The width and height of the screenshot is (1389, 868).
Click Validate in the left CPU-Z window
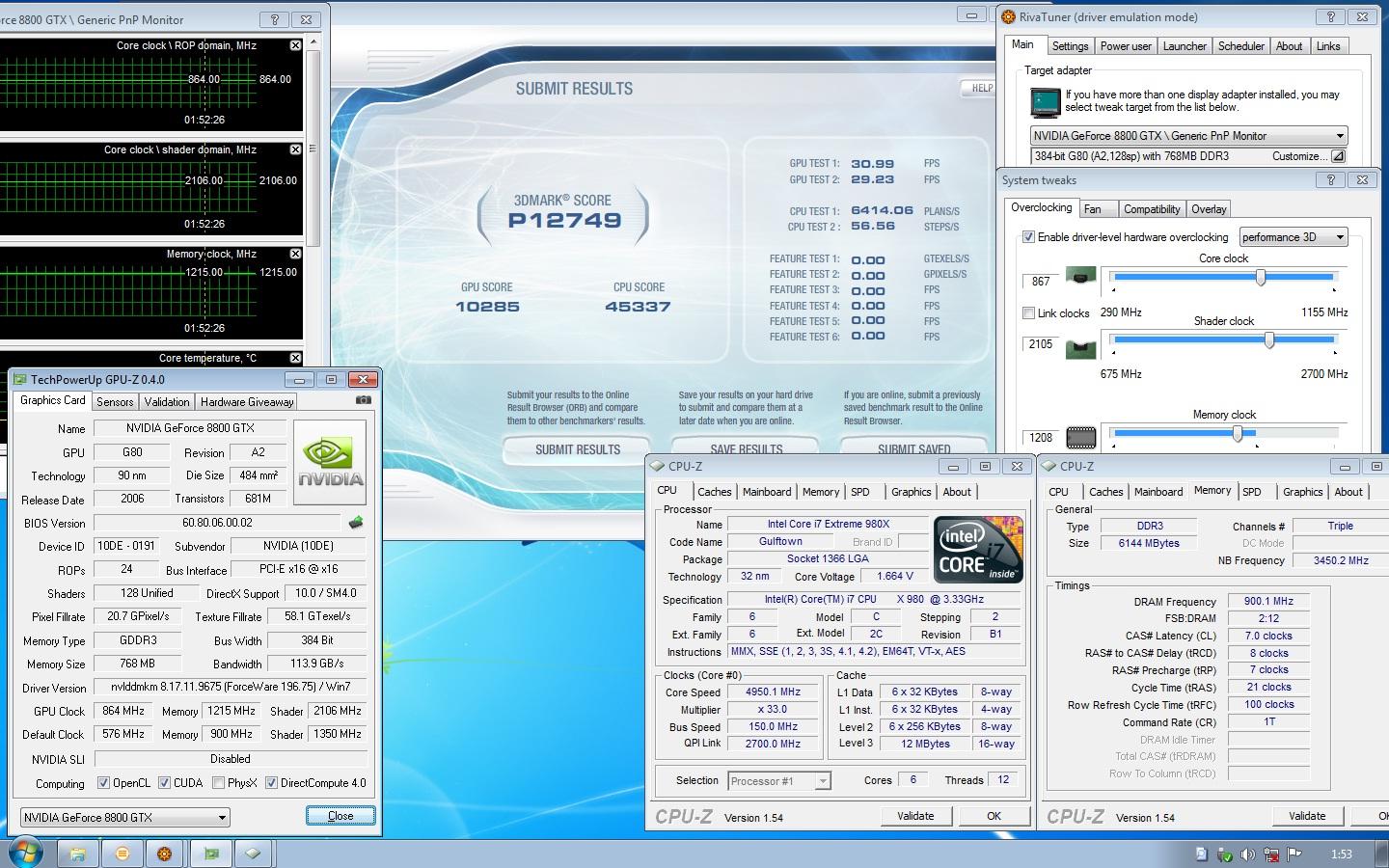point(915,816)
